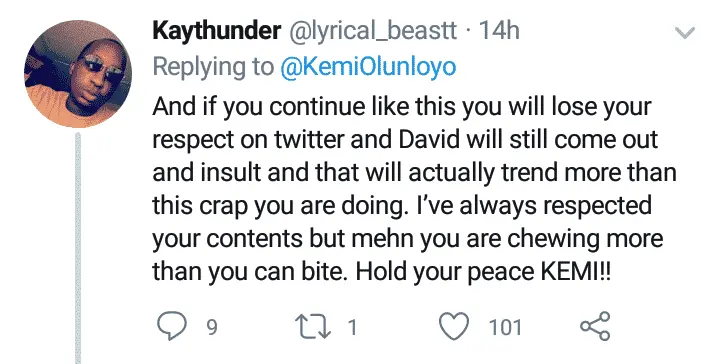Image resolution: width=720 pixels, height=364 pixels.
Task: Click the vertical thread line below avatar
Action: 78,248
